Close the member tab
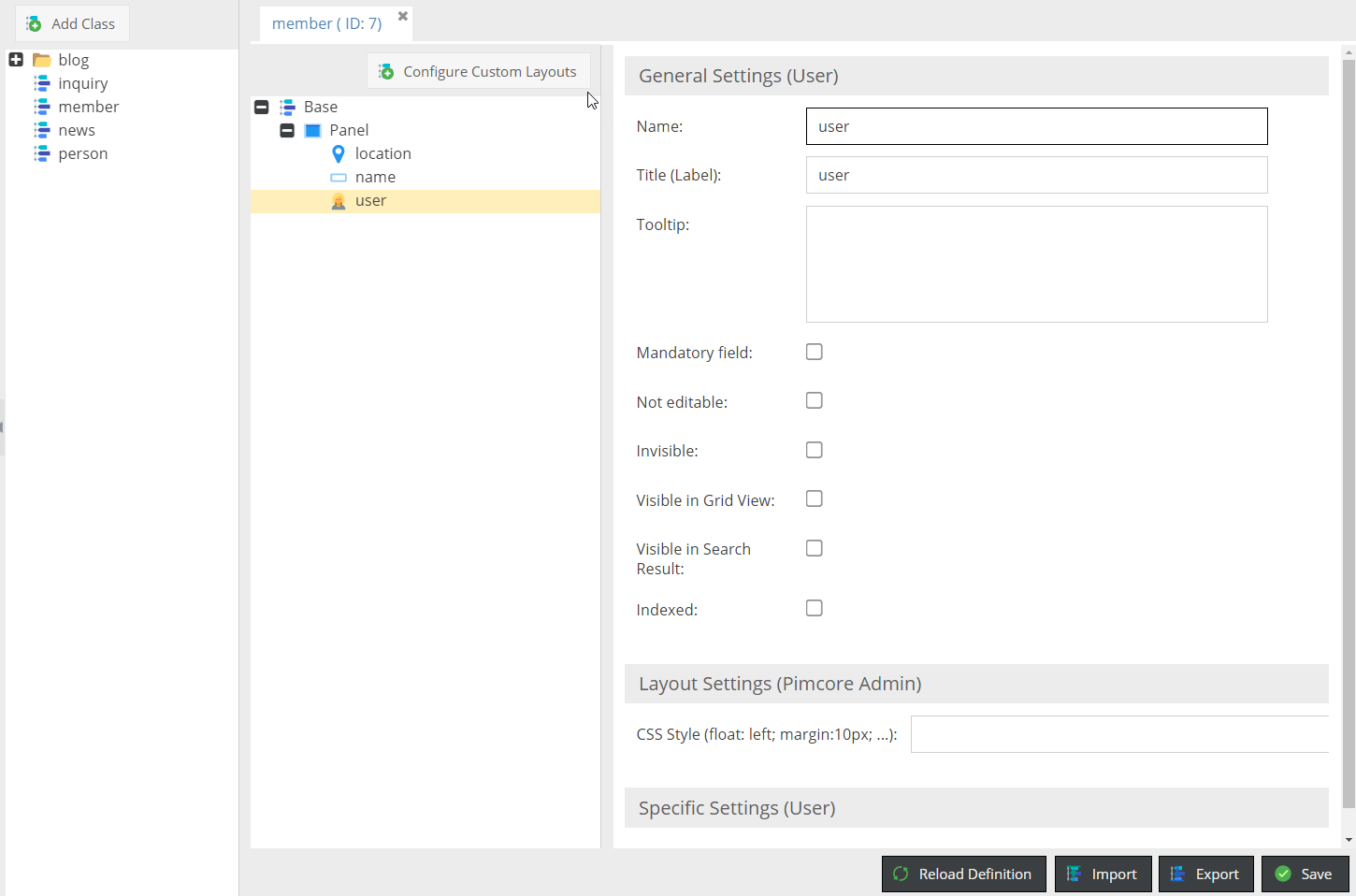 403,16
